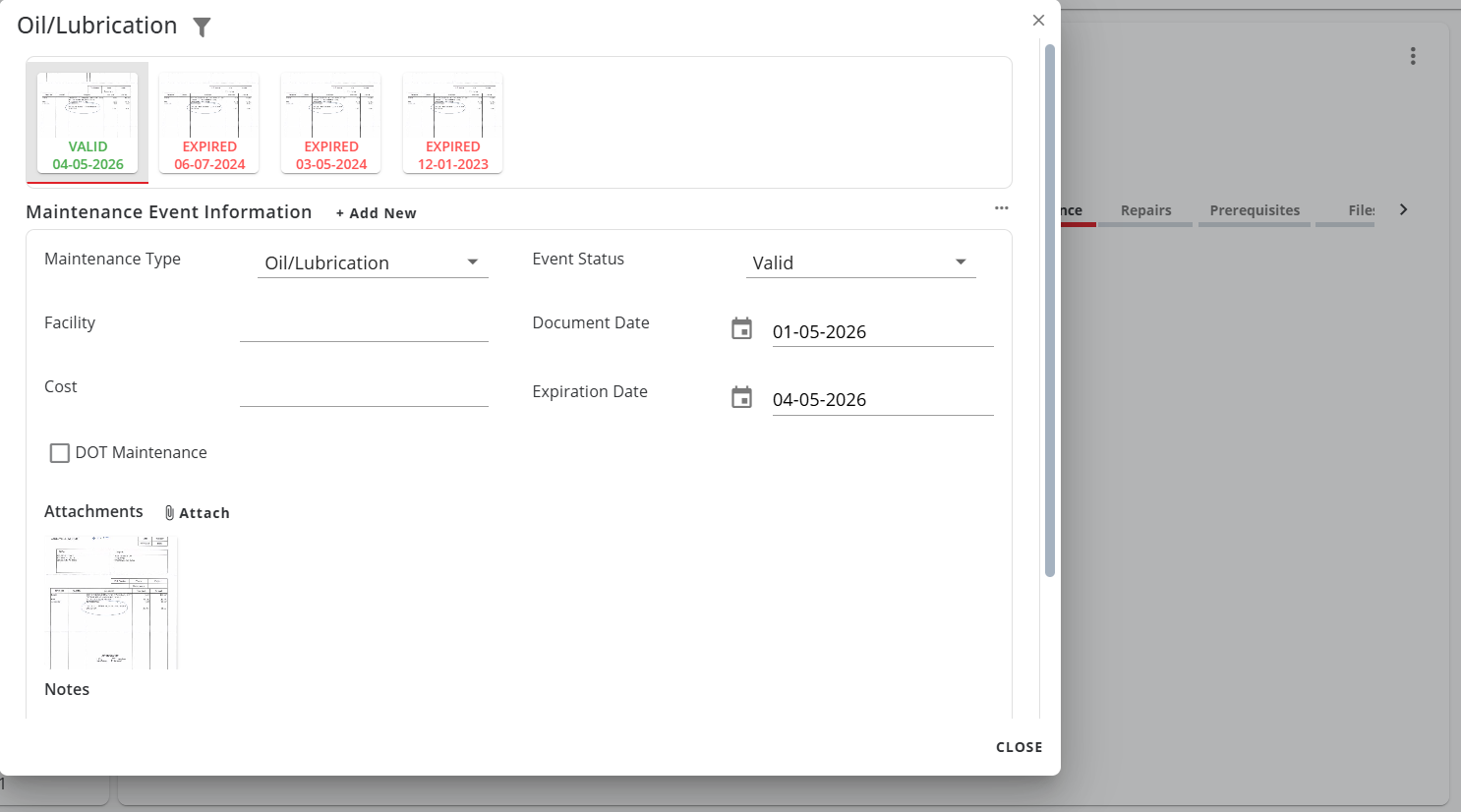Click the dialog's vertical scrollbar
The height and width of the screenshot is (812, 1461).
[1049, 310]
